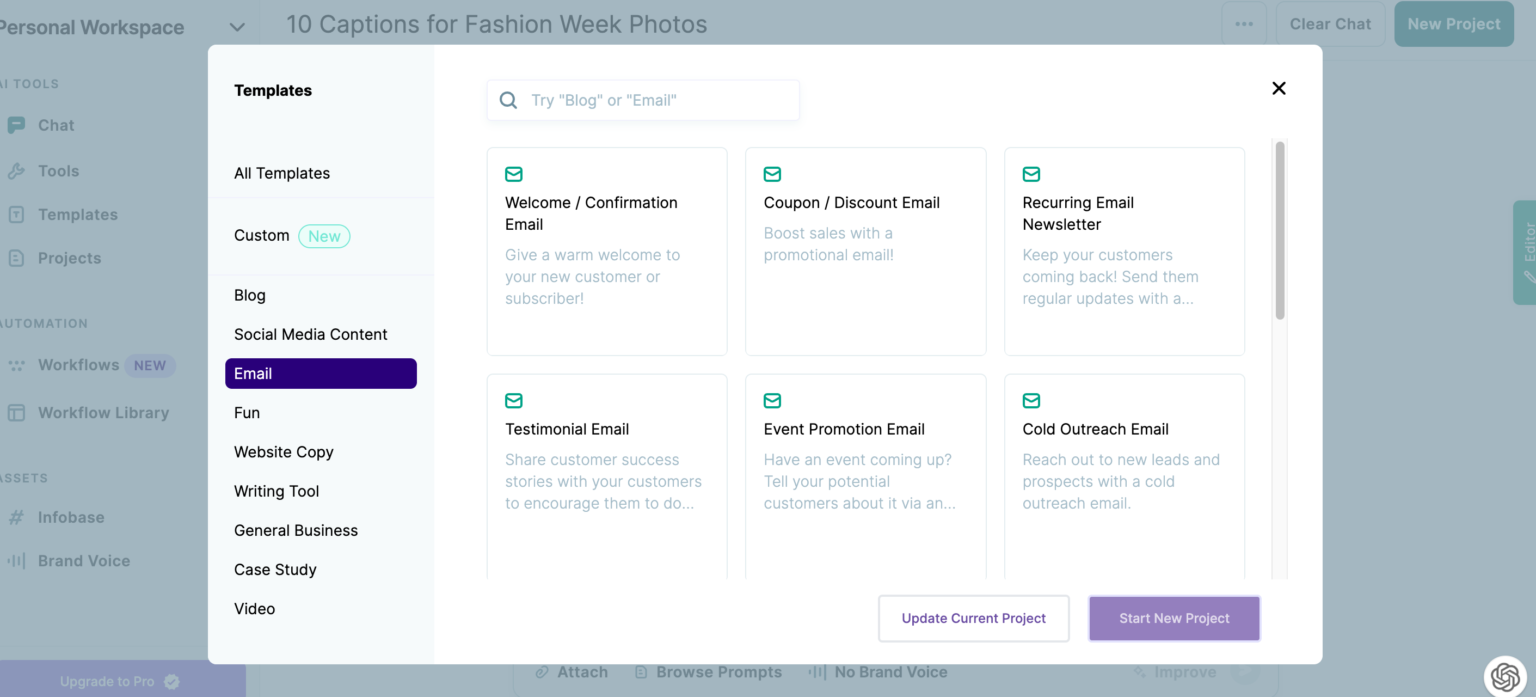The image size is (1536, 697).
Task: Click the envelope icon on Welcome Email card
Action: (514, 174)
